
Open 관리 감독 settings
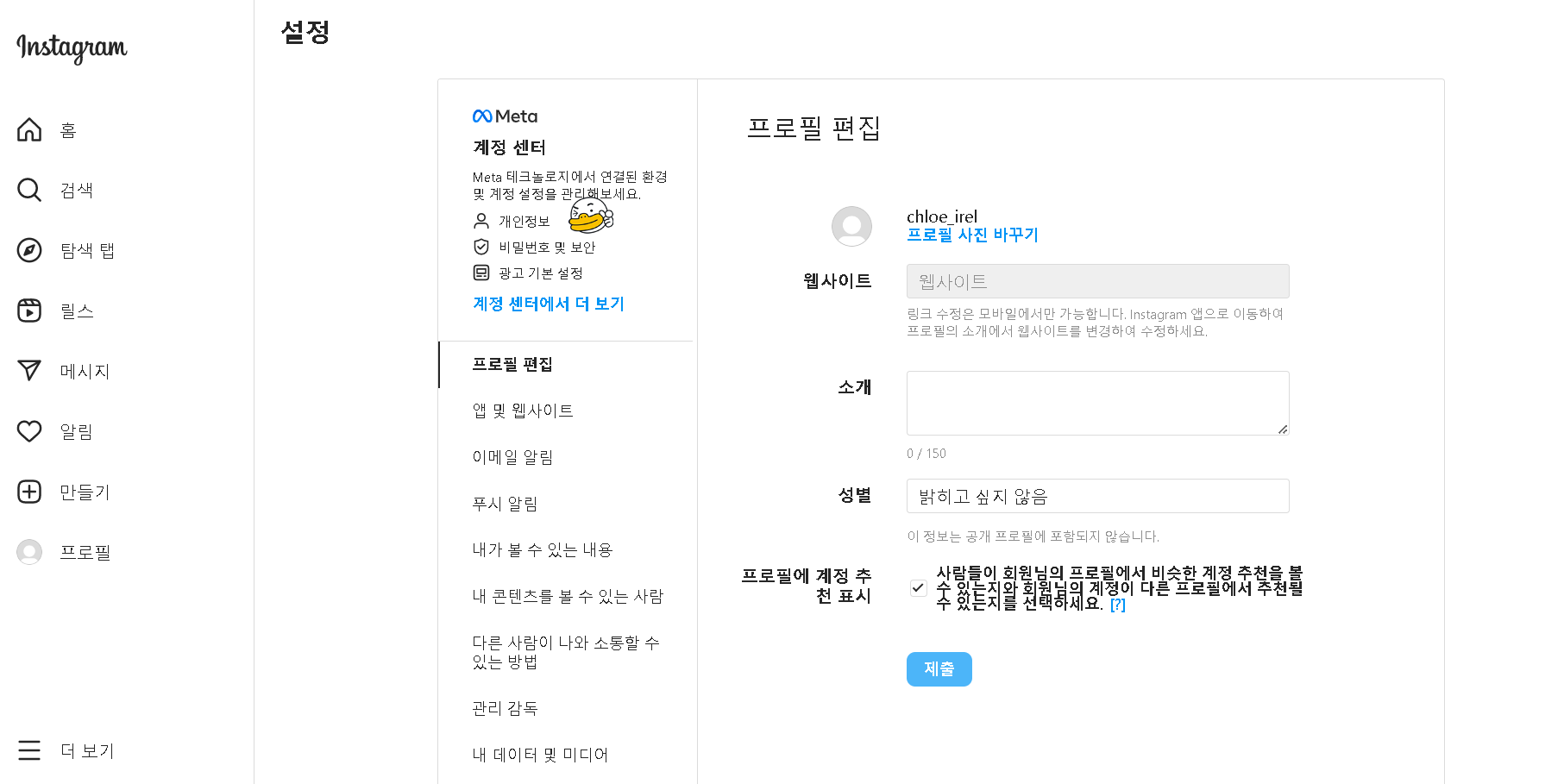point(505,708)
